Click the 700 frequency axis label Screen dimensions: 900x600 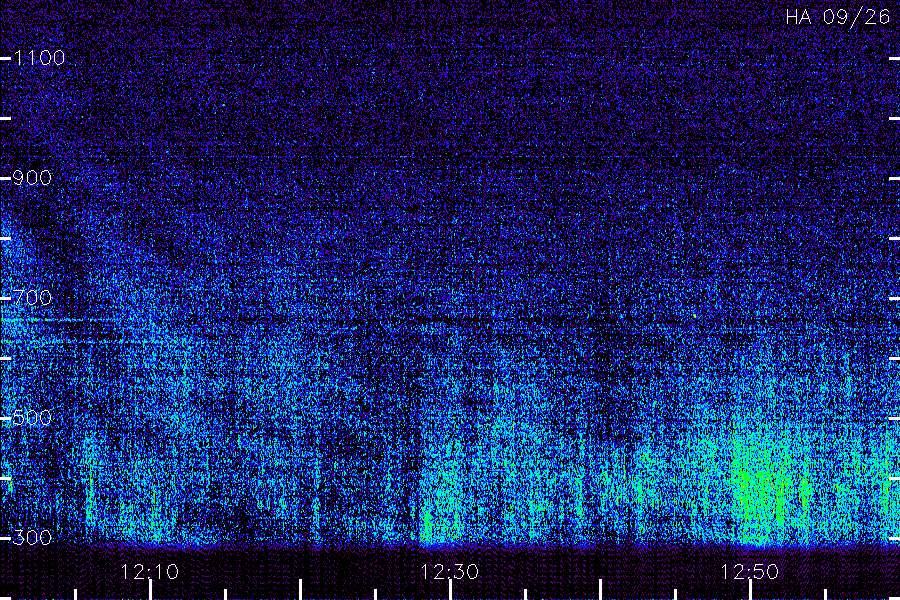[x=32, y=298]
